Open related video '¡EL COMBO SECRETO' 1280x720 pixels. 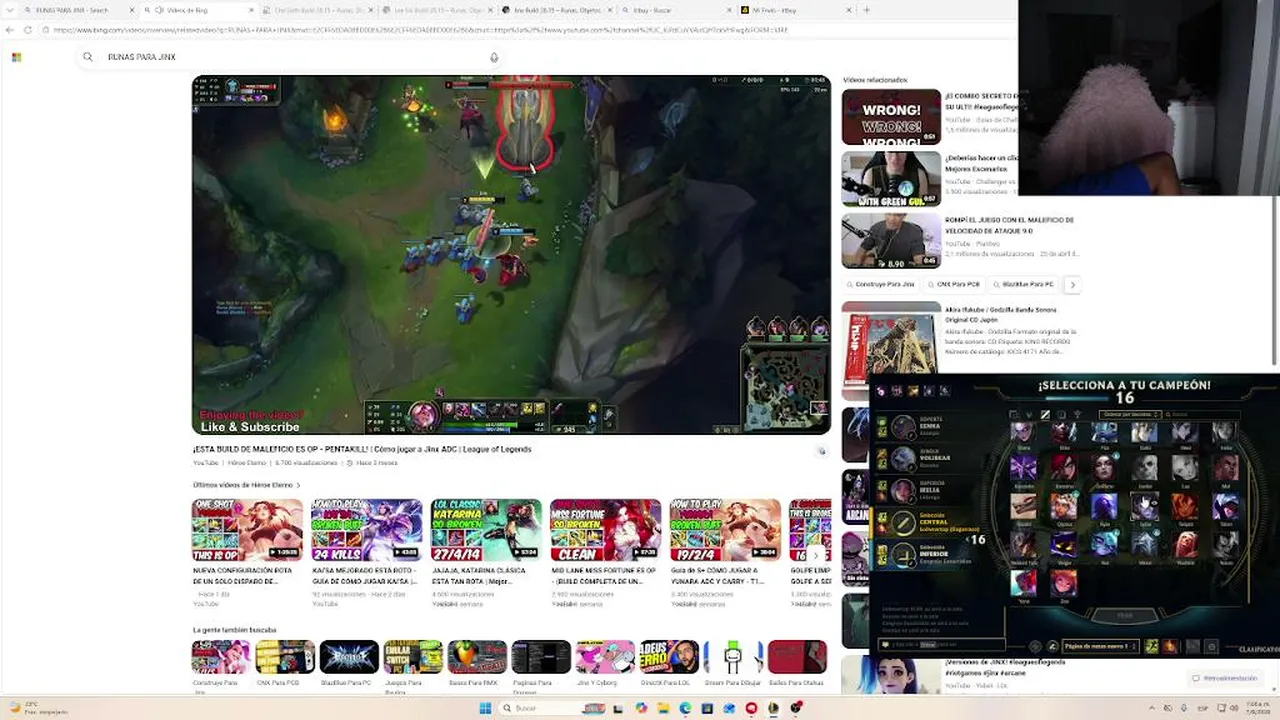click(x=891, y=117)
